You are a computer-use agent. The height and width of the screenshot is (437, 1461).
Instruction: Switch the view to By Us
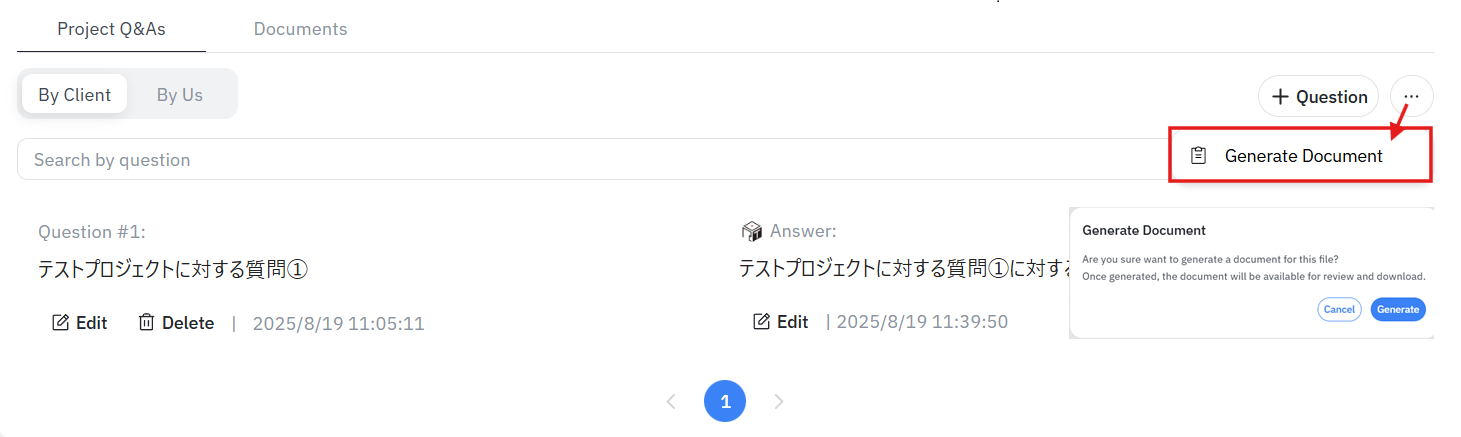(180, 95)
